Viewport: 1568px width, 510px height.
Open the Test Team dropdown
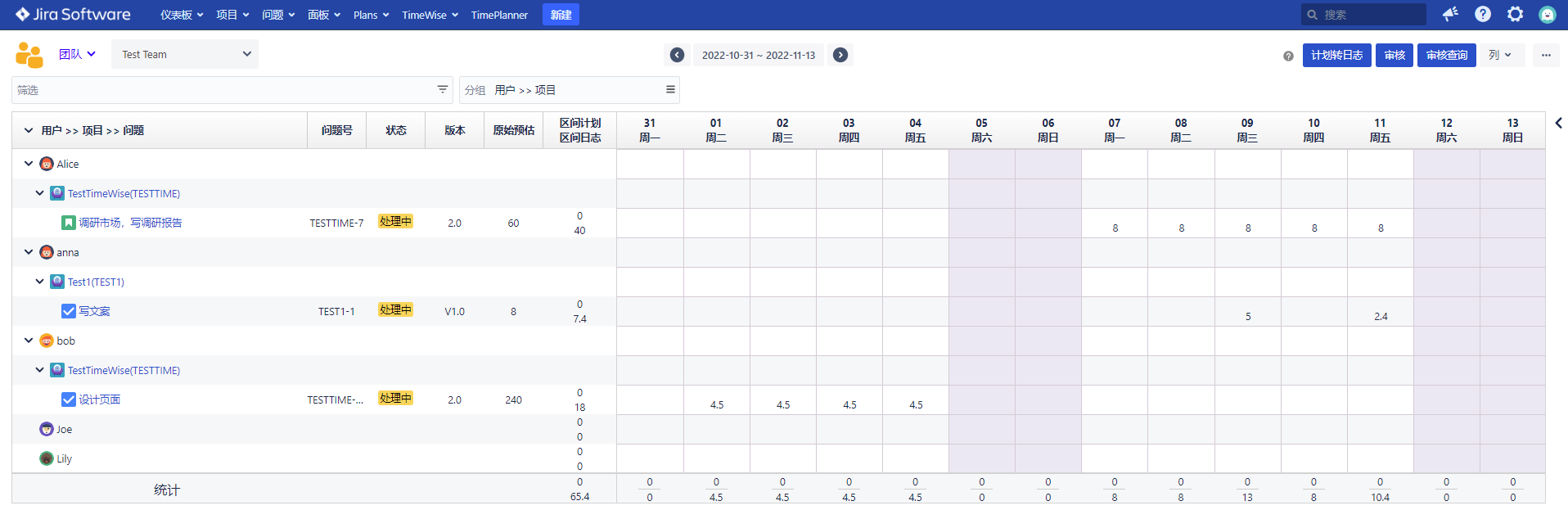tap(185, 54)
